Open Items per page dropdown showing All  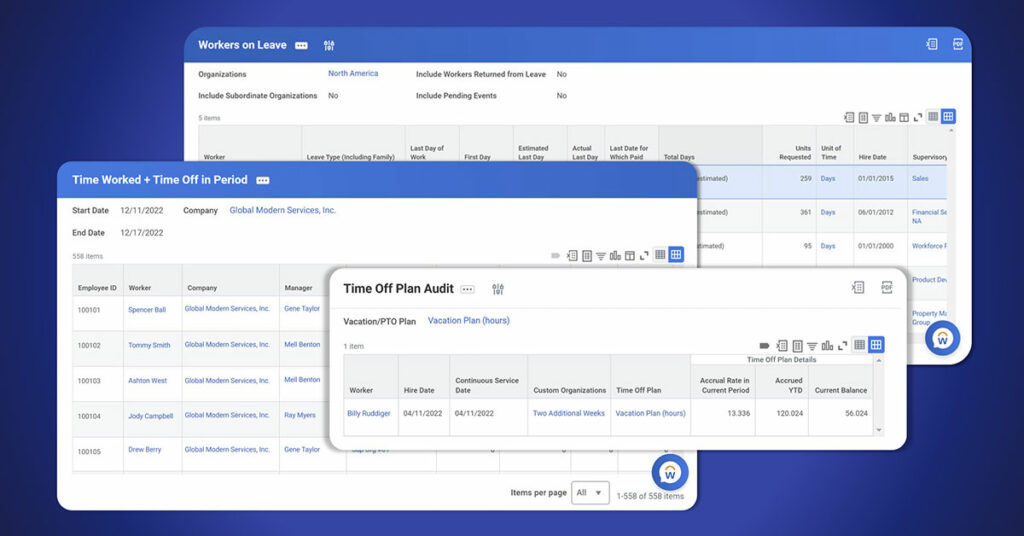click(x=590, y=493)
